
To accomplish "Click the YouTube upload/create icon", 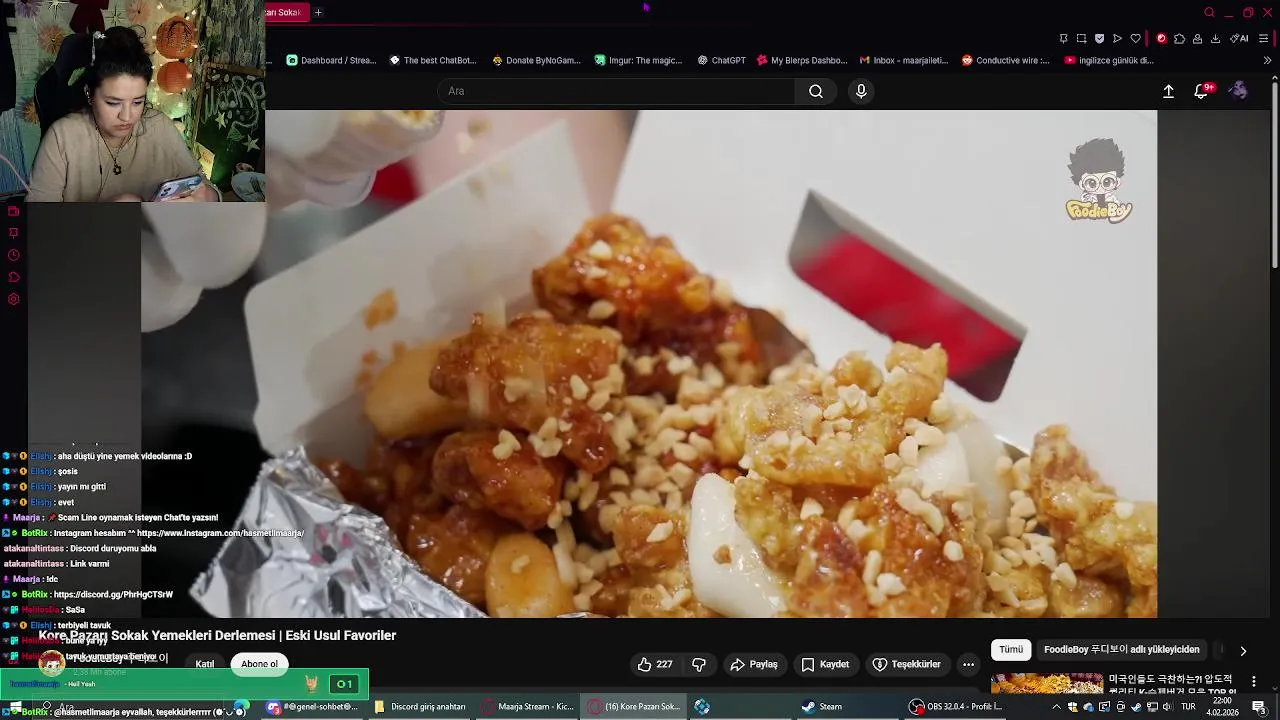I will pyautogui.click(x=1168, y=91).
